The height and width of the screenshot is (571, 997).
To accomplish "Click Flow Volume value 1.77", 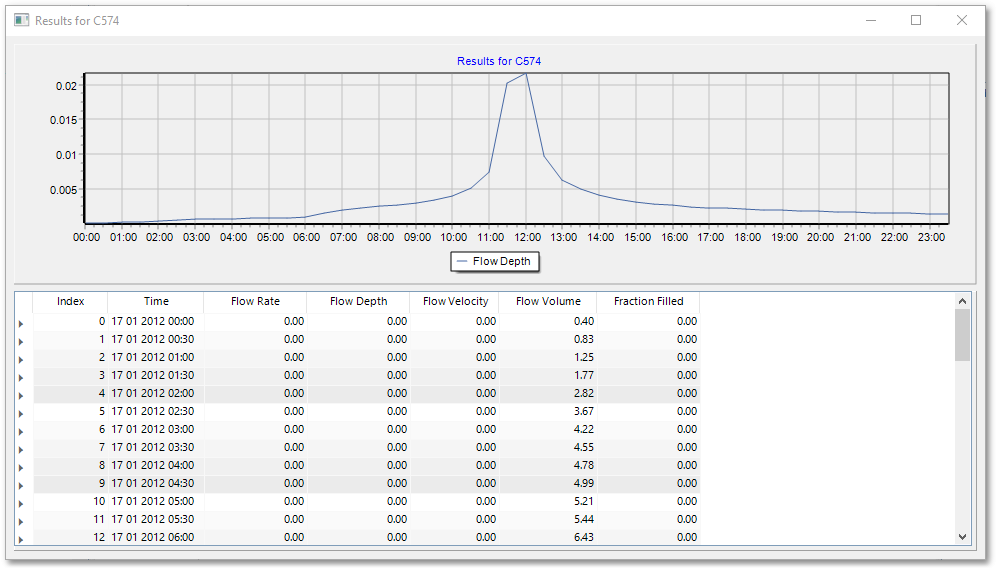I will tap(584, 375).
